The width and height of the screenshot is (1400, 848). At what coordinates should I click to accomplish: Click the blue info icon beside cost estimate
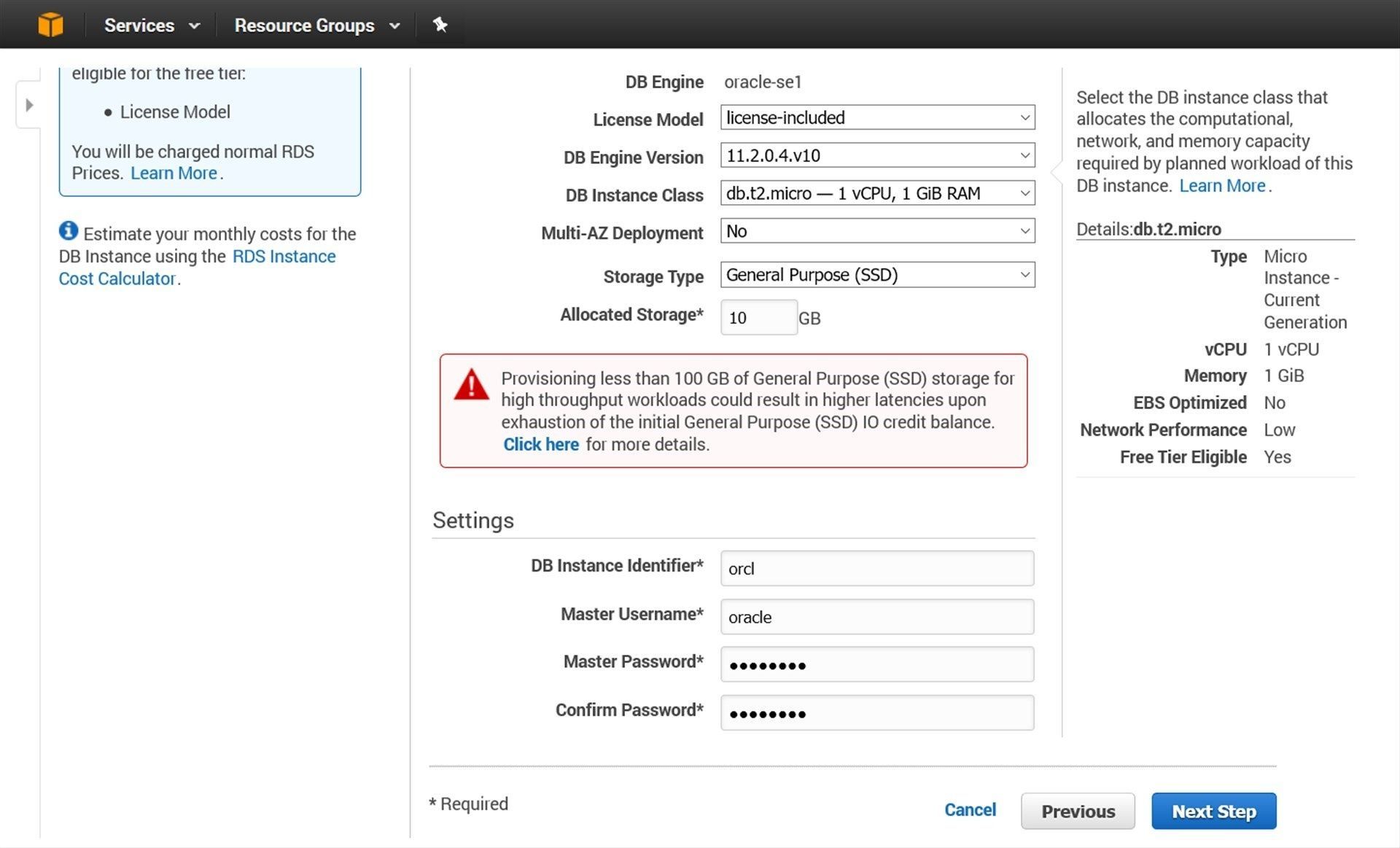click(69, 231)
